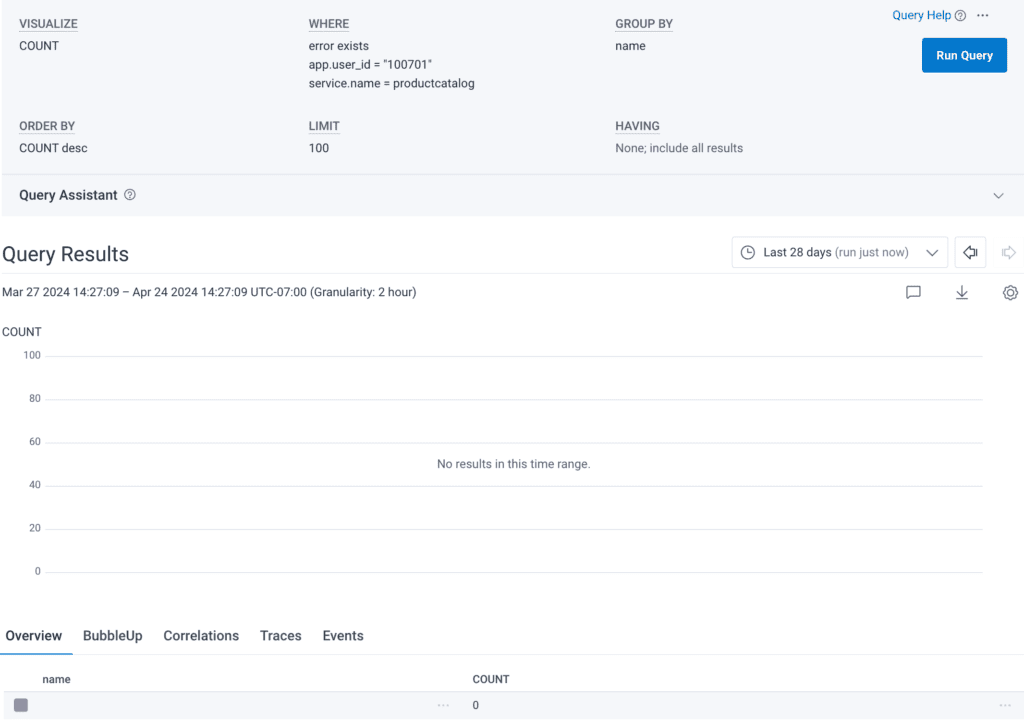Open the Last 28 days time dropdown

(x=839, y=253)
